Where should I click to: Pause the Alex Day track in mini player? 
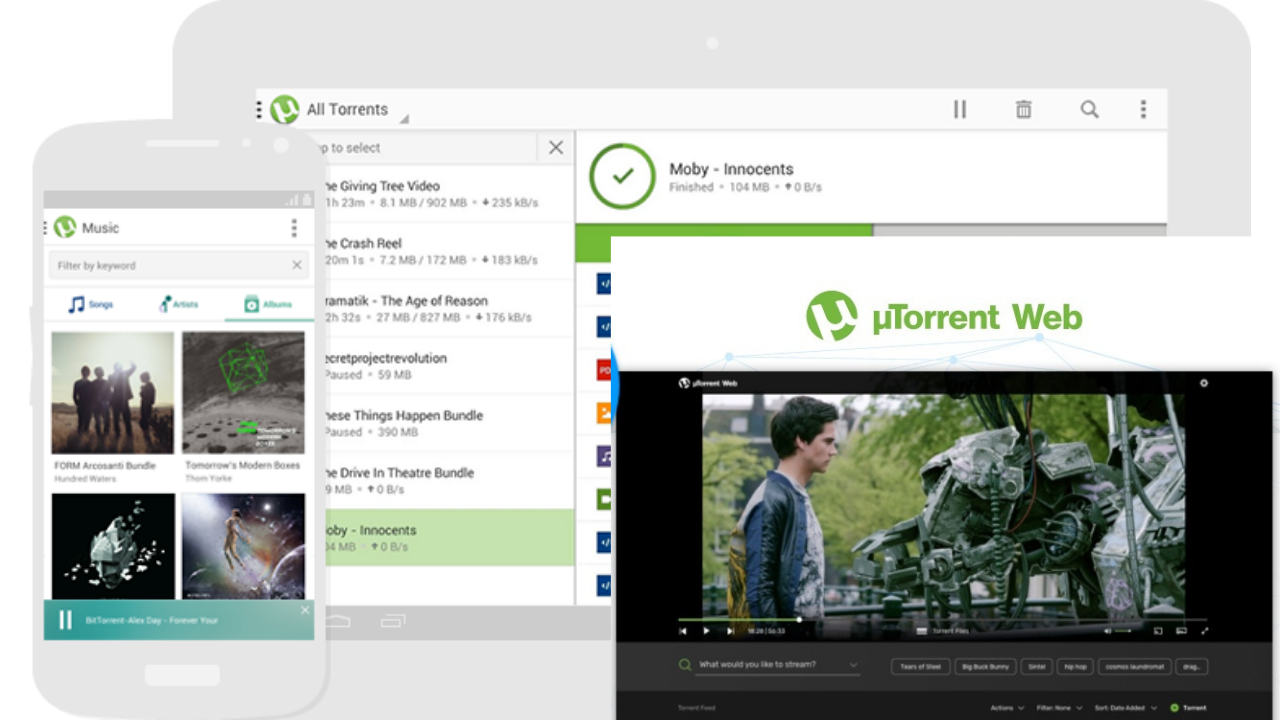pos(65,620)
